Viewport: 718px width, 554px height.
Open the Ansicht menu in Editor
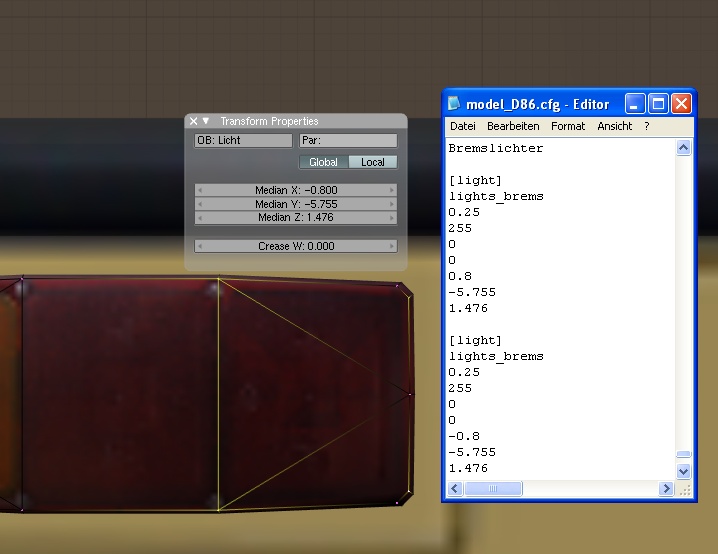(615, 126)
